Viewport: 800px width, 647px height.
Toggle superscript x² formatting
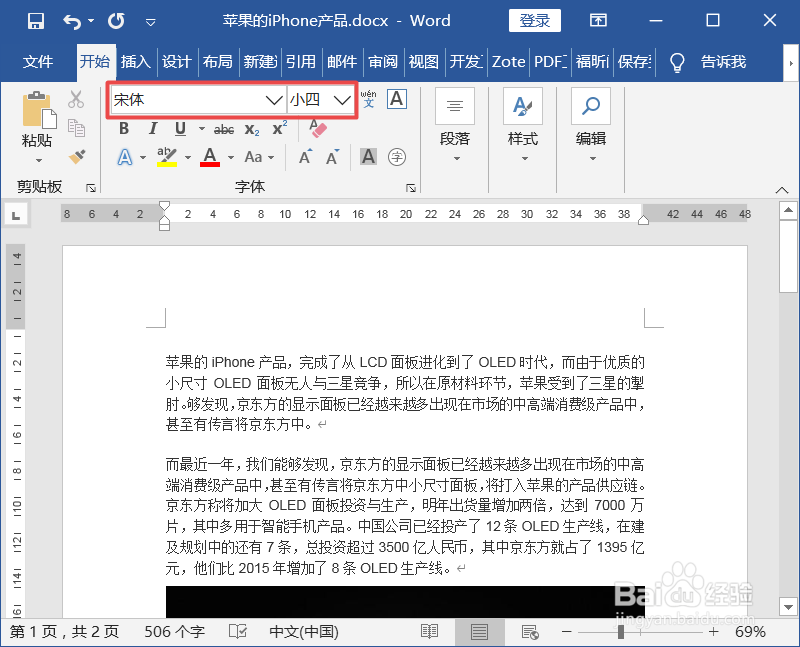coord(280,128)
